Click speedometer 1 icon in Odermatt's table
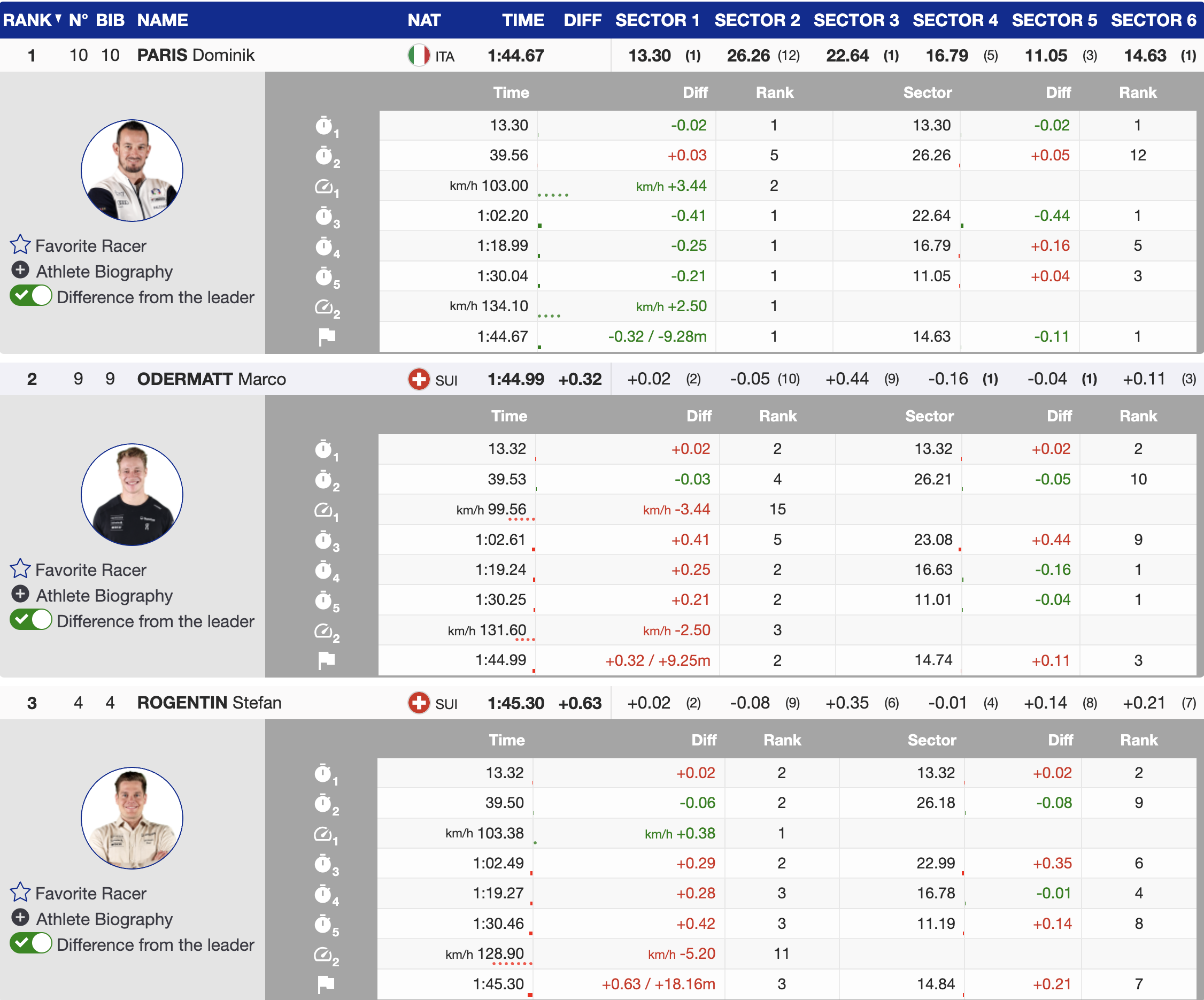Viewport: 1204px width, 1000px height. (x=324, y=510)
